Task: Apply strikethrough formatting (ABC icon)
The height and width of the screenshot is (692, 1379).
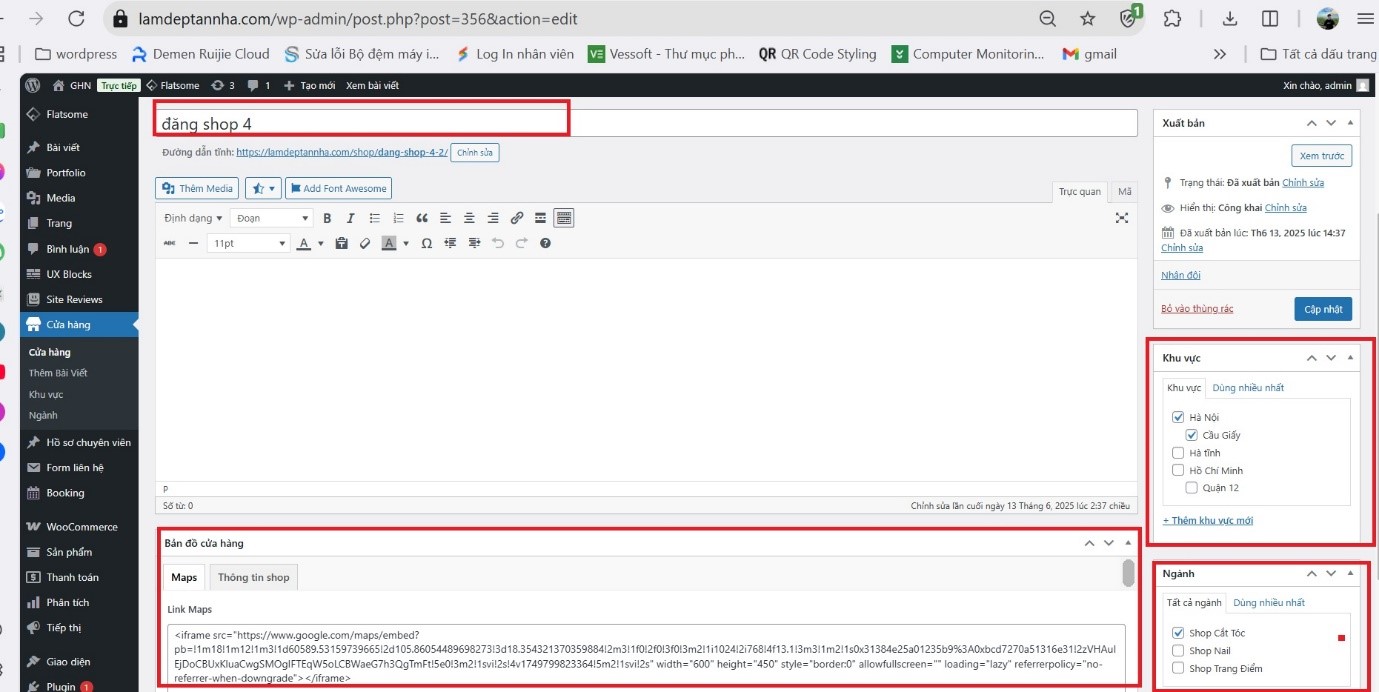Action: (169, 243)
